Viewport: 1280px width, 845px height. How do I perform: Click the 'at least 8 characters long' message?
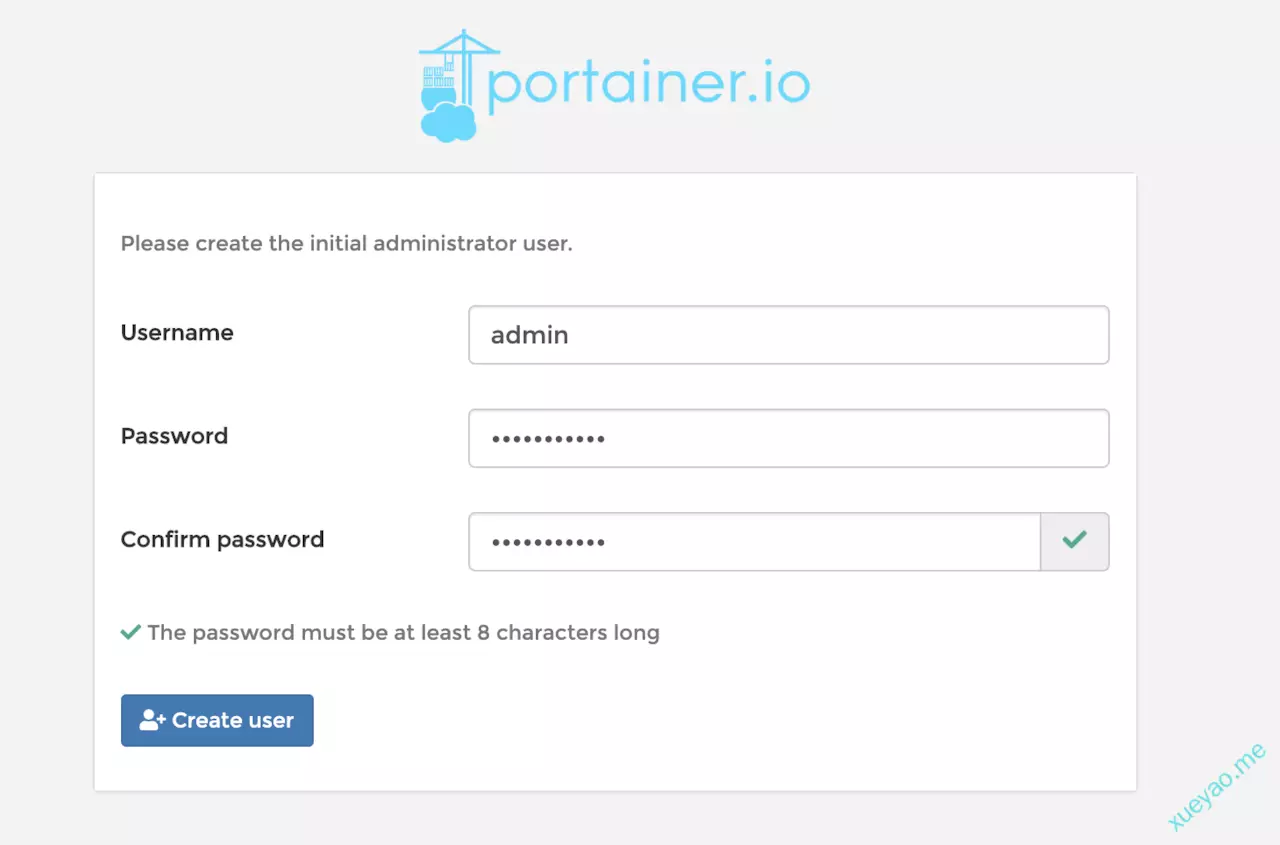(403, 632)
